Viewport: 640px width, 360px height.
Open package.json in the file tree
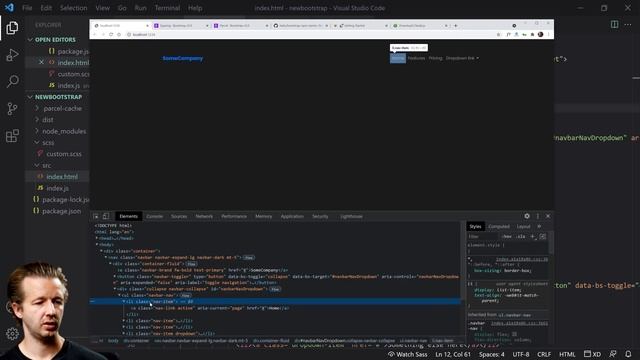61,211
